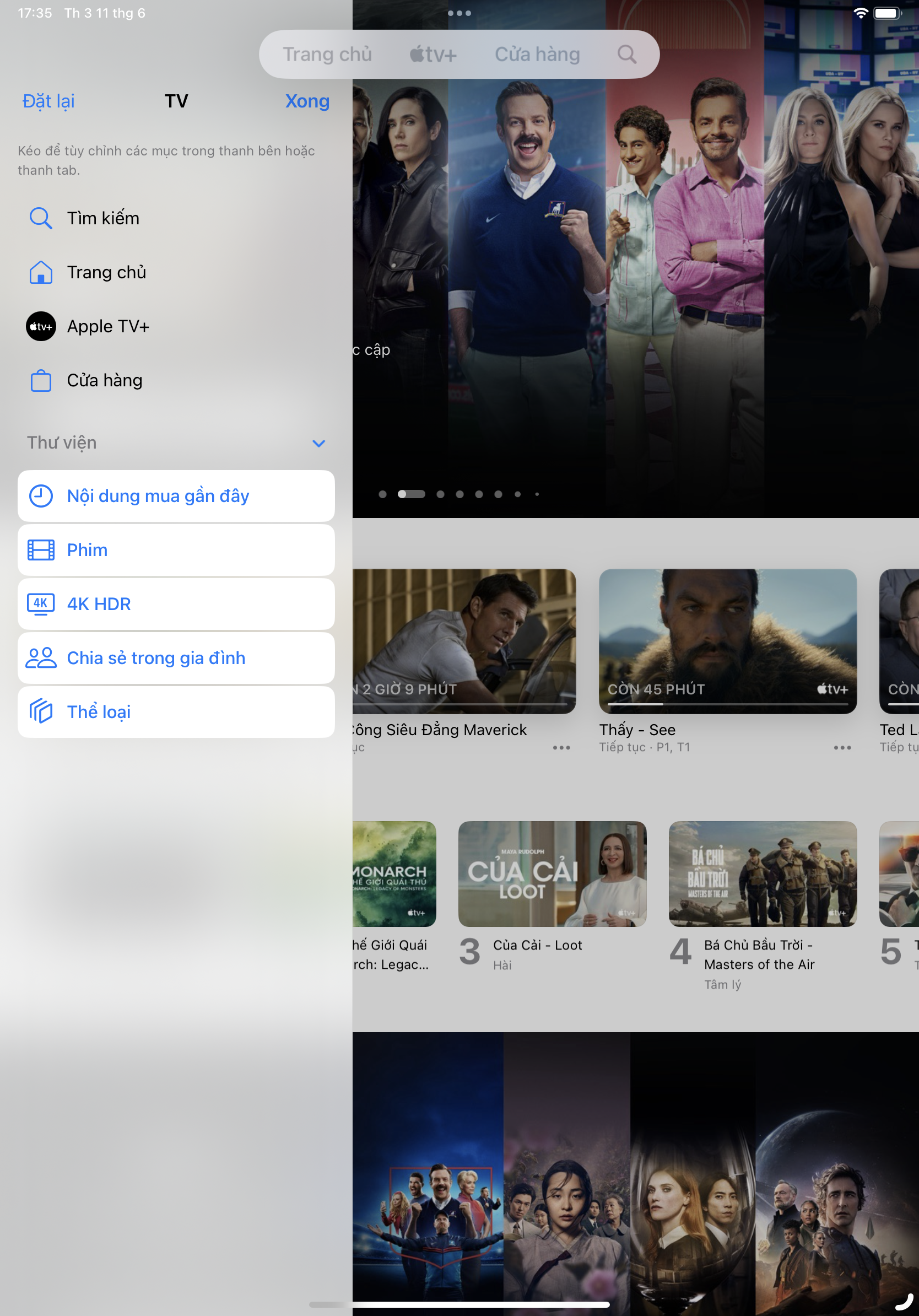Tap the Tìm kiếm magnifier icon in sidebar

point(41,218)
